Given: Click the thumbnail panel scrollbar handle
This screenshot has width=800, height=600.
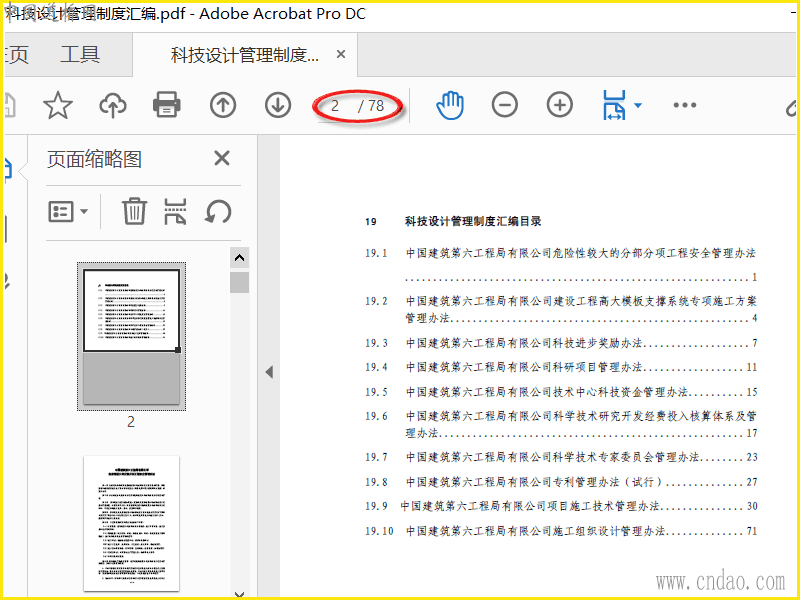Looking at the screenshot, I should [239, 282].
